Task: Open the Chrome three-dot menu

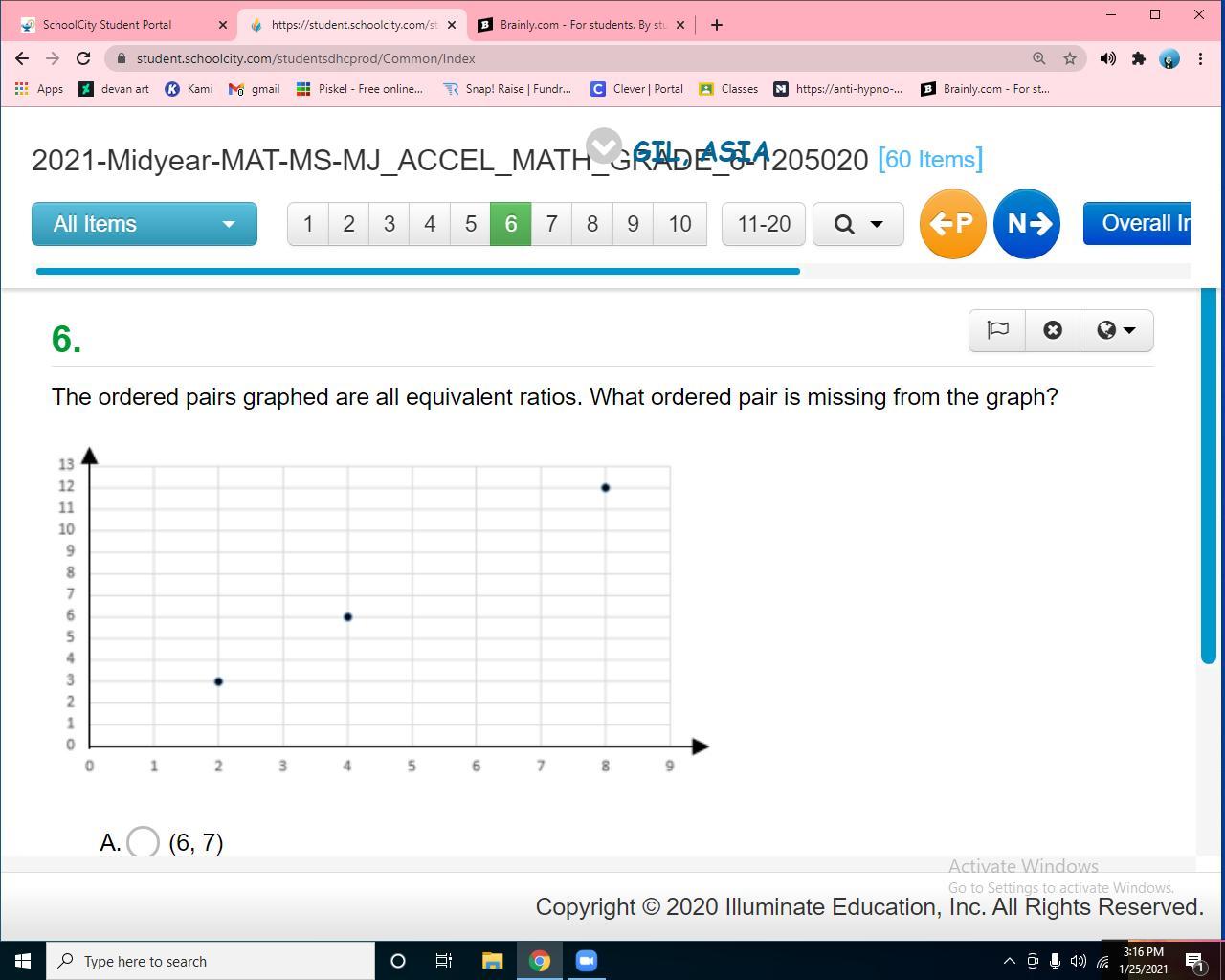Action: tap(1200, 58)
